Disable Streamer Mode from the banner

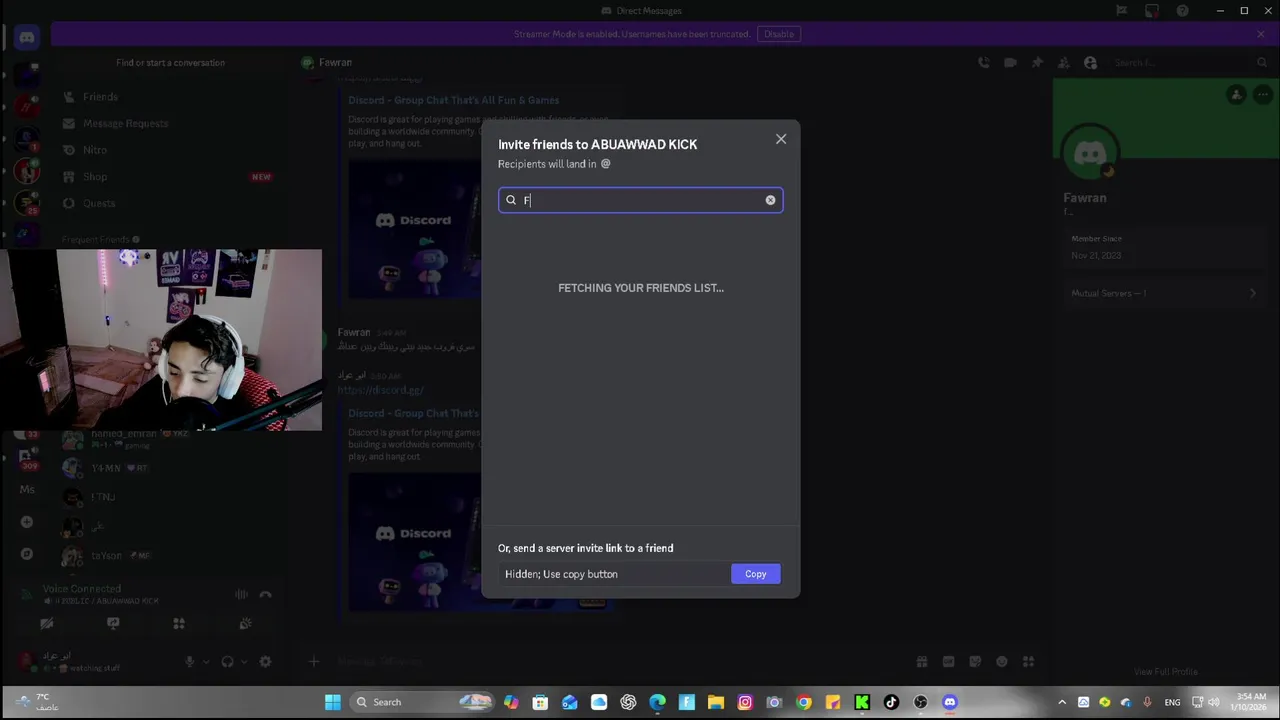pos(779,34)
